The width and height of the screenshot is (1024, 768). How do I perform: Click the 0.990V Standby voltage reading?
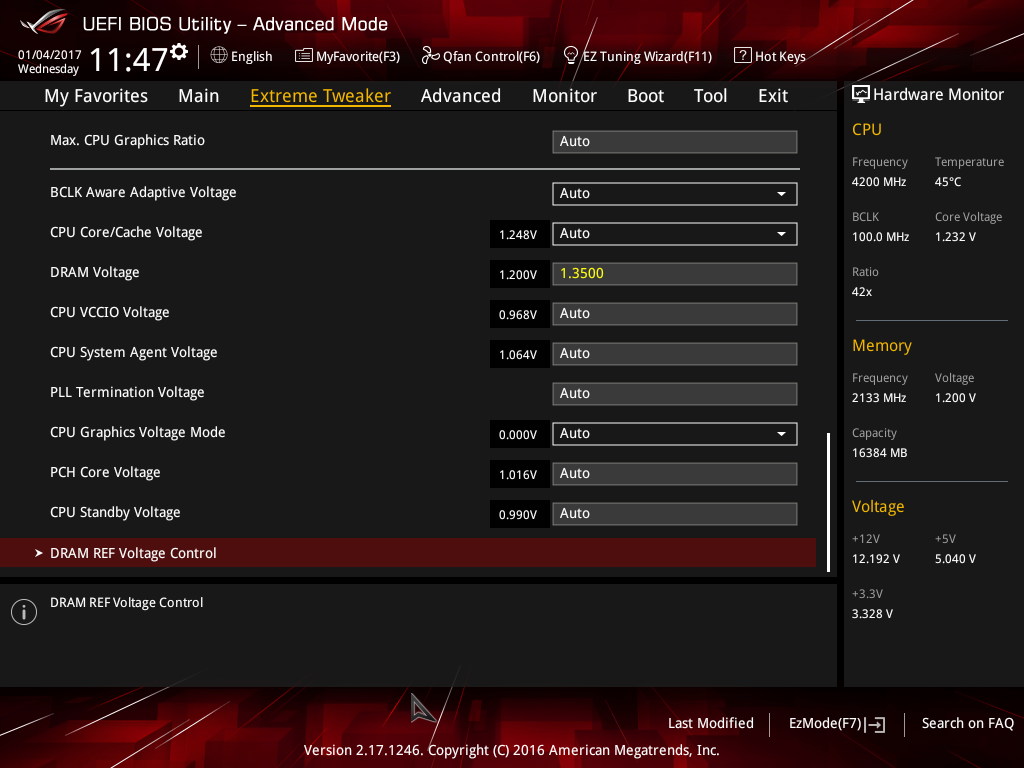point(518,514)
